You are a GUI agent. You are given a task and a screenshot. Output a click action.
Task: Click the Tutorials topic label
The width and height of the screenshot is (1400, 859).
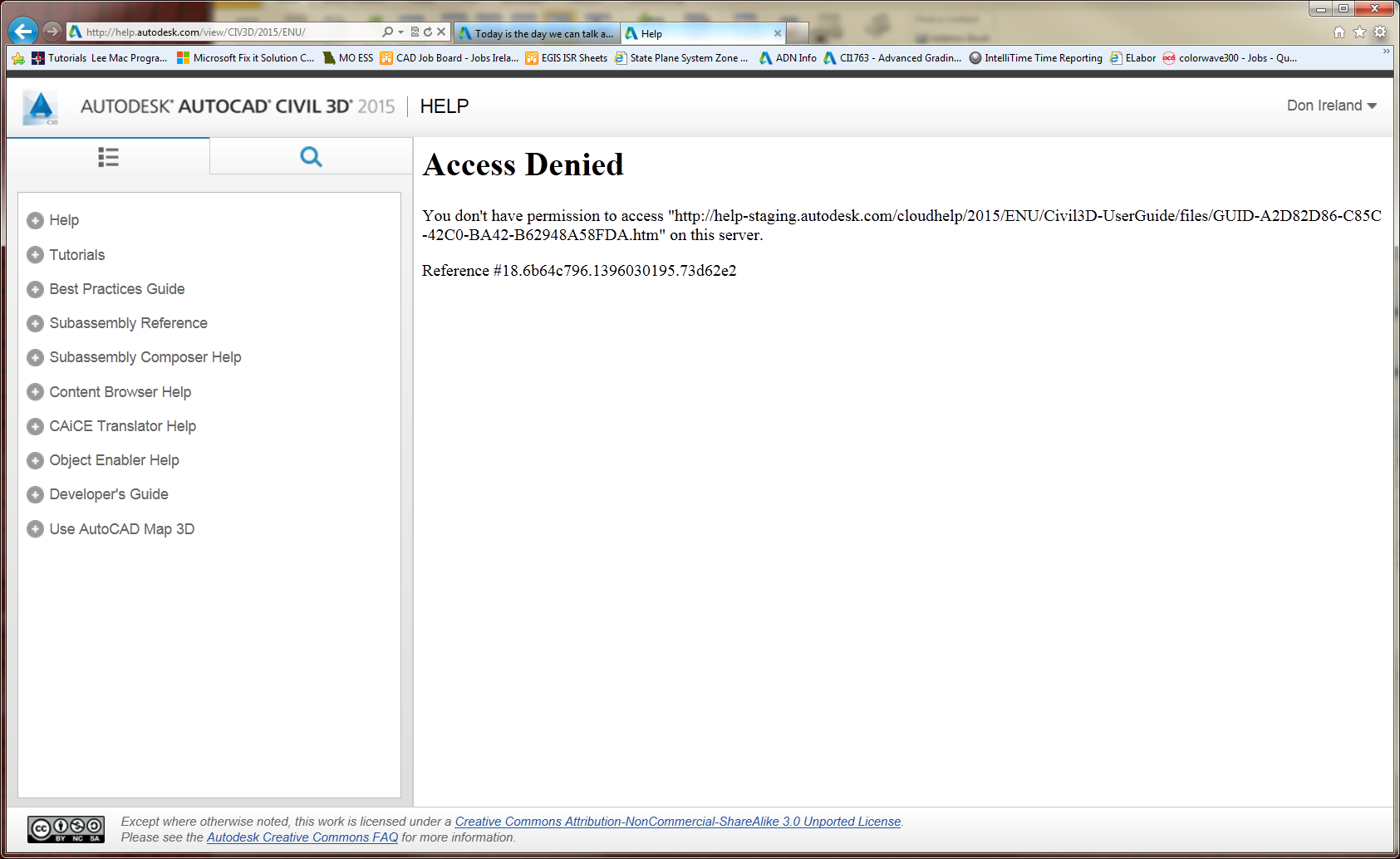[77, 255]
